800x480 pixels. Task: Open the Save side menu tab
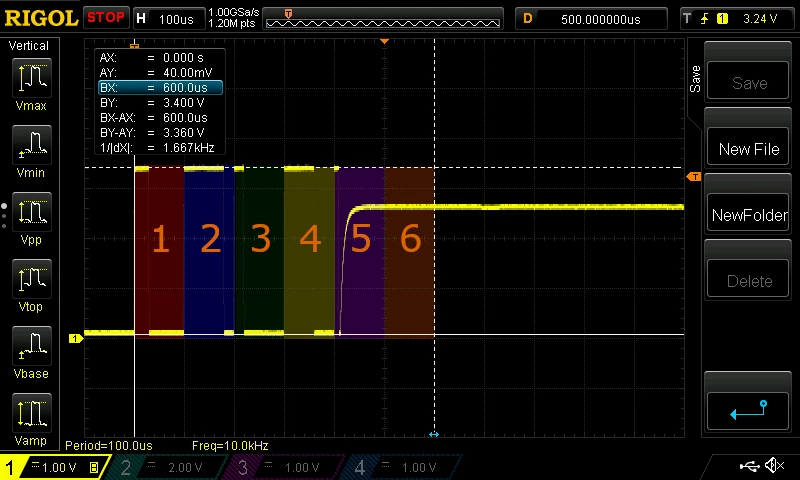coord(694,79)
